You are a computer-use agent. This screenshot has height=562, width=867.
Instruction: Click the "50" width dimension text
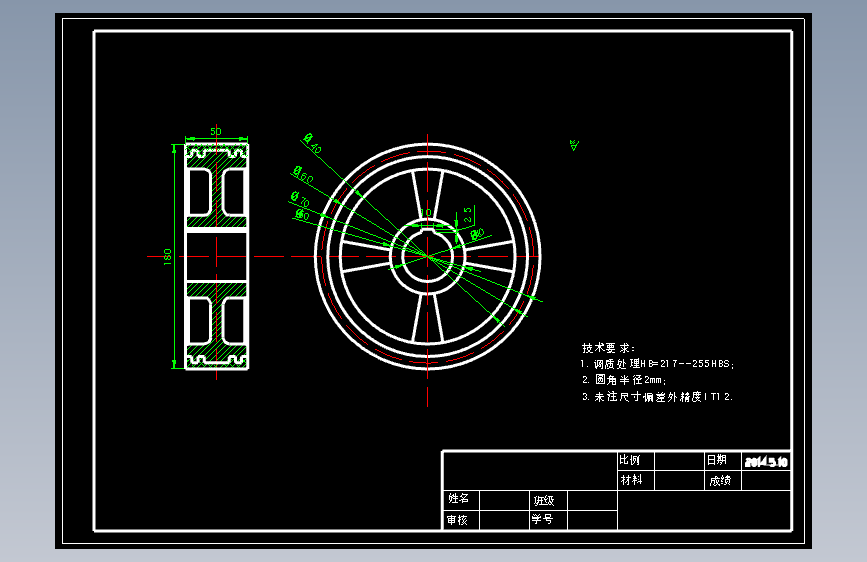(216, 132)
